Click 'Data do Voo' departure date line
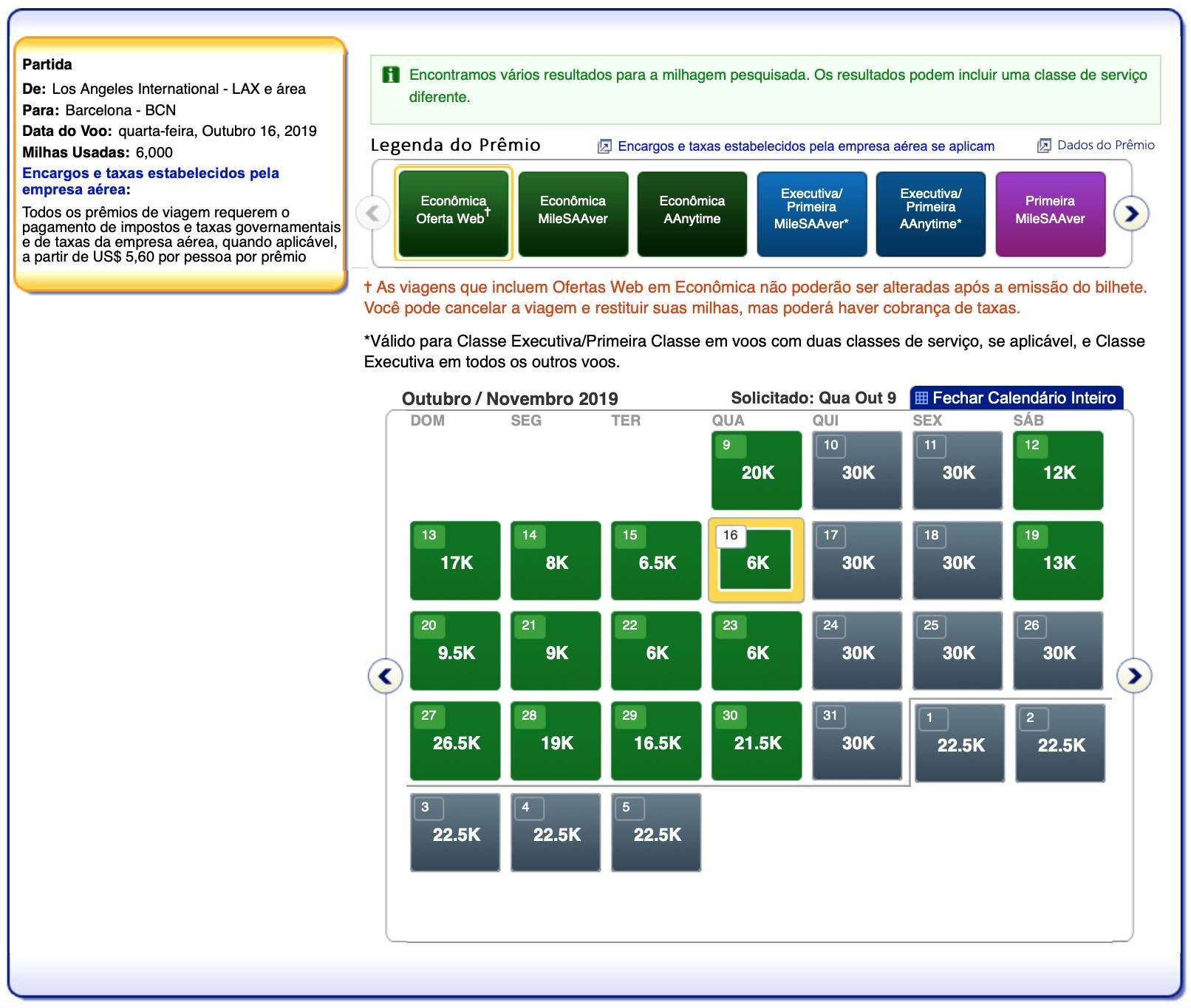Viewport: 1191px width, 1008px height. click(x=169, y=131)
